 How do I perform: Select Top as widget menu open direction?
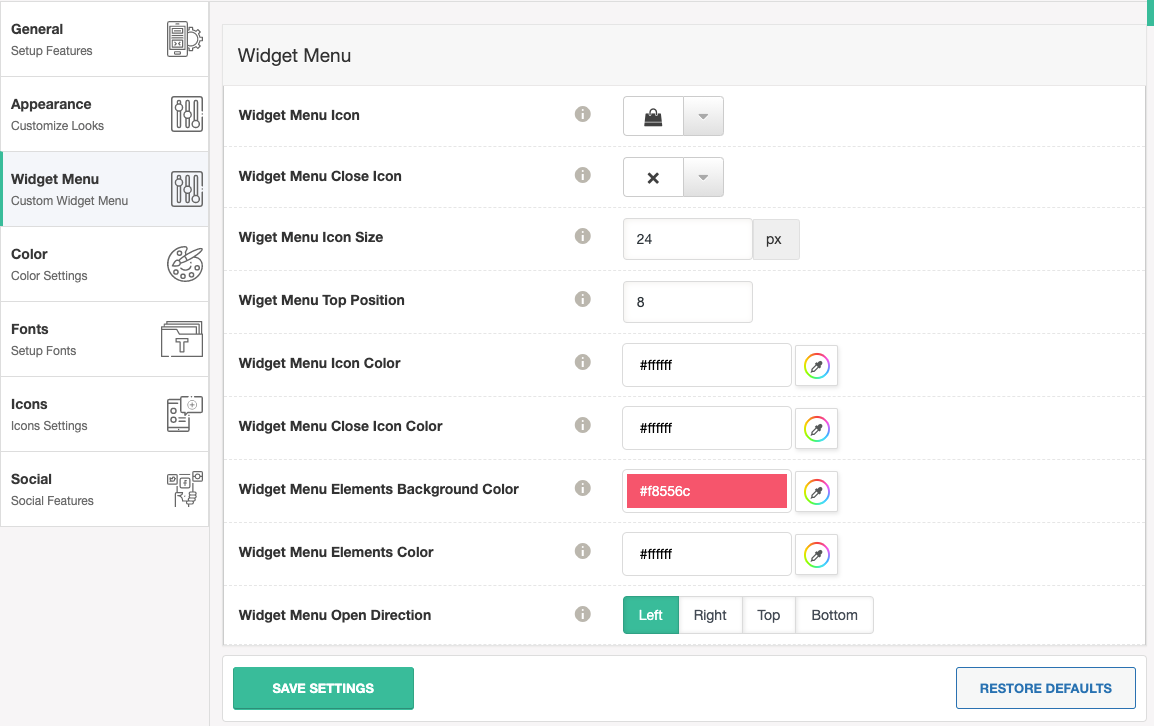coord(768,614)
